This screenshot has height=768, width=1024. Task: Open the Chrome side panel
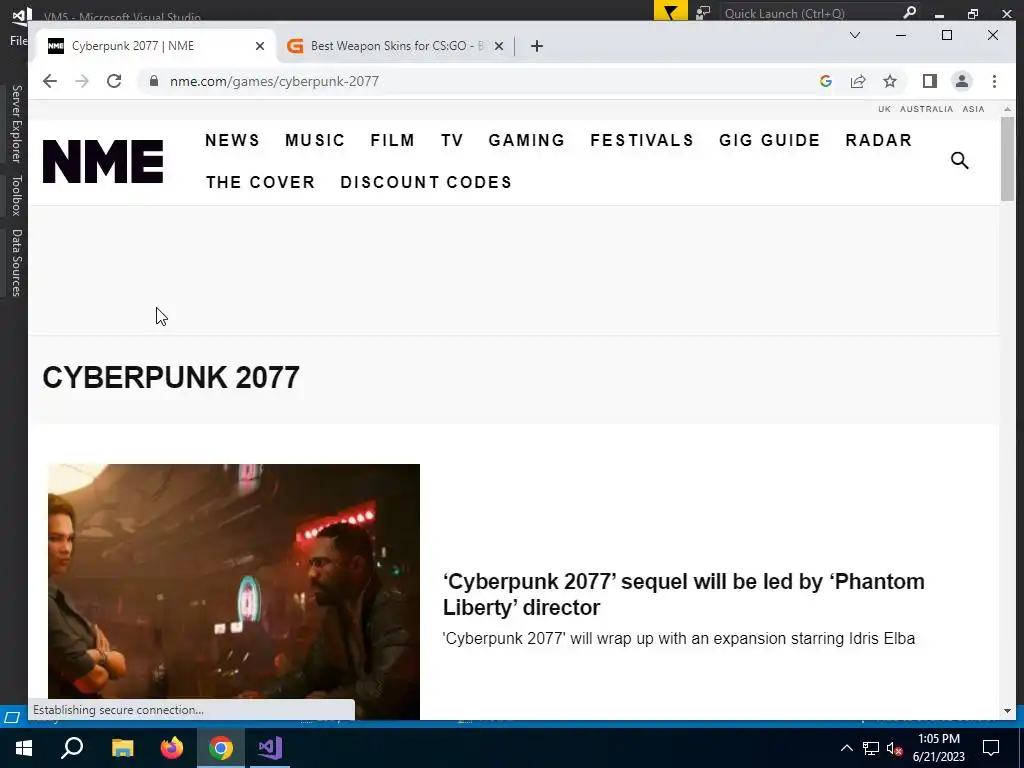929,81
